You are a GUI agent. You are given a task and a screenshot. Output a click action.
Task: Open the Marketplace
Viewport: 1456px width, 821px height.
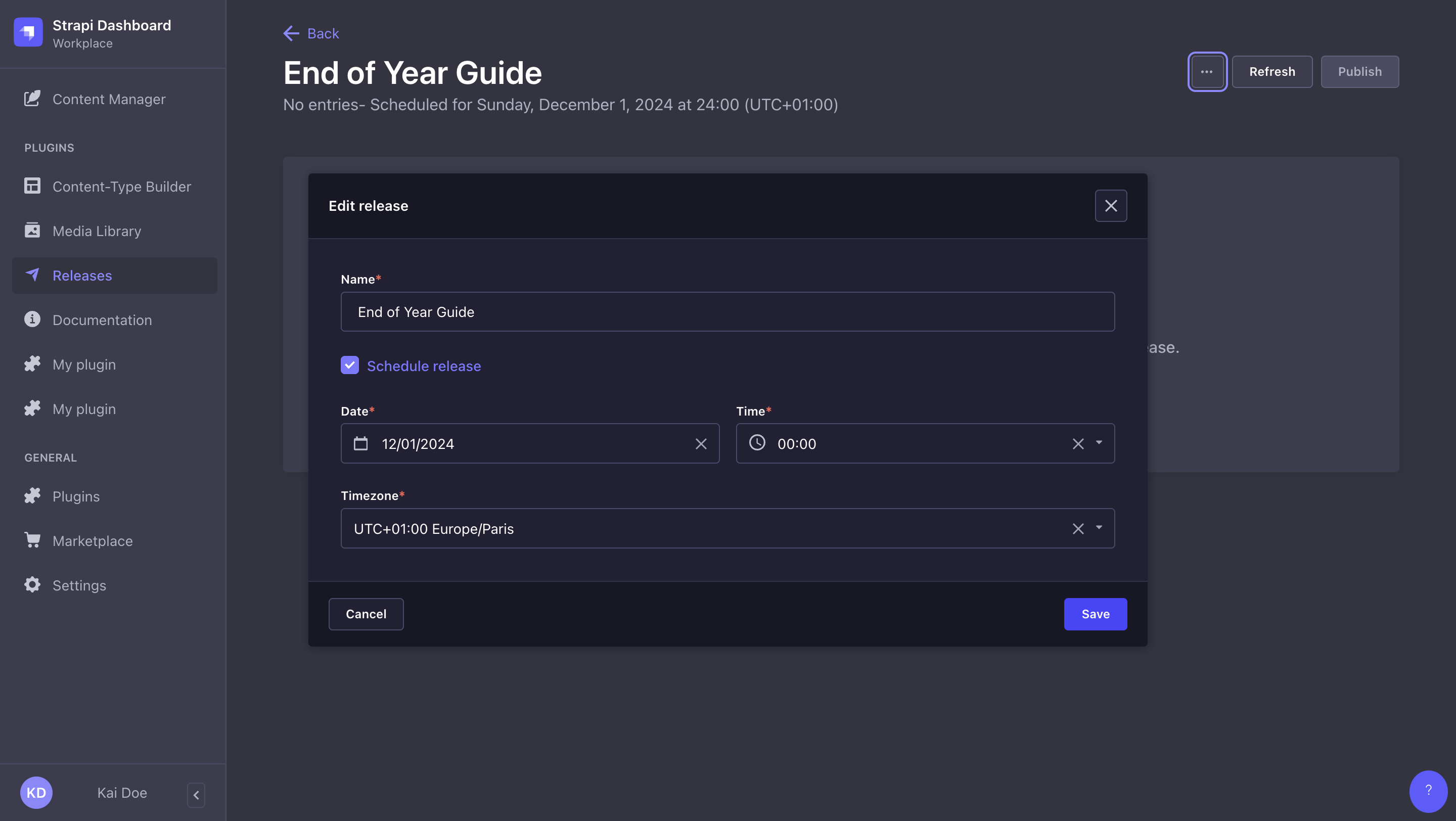(92, 540)
